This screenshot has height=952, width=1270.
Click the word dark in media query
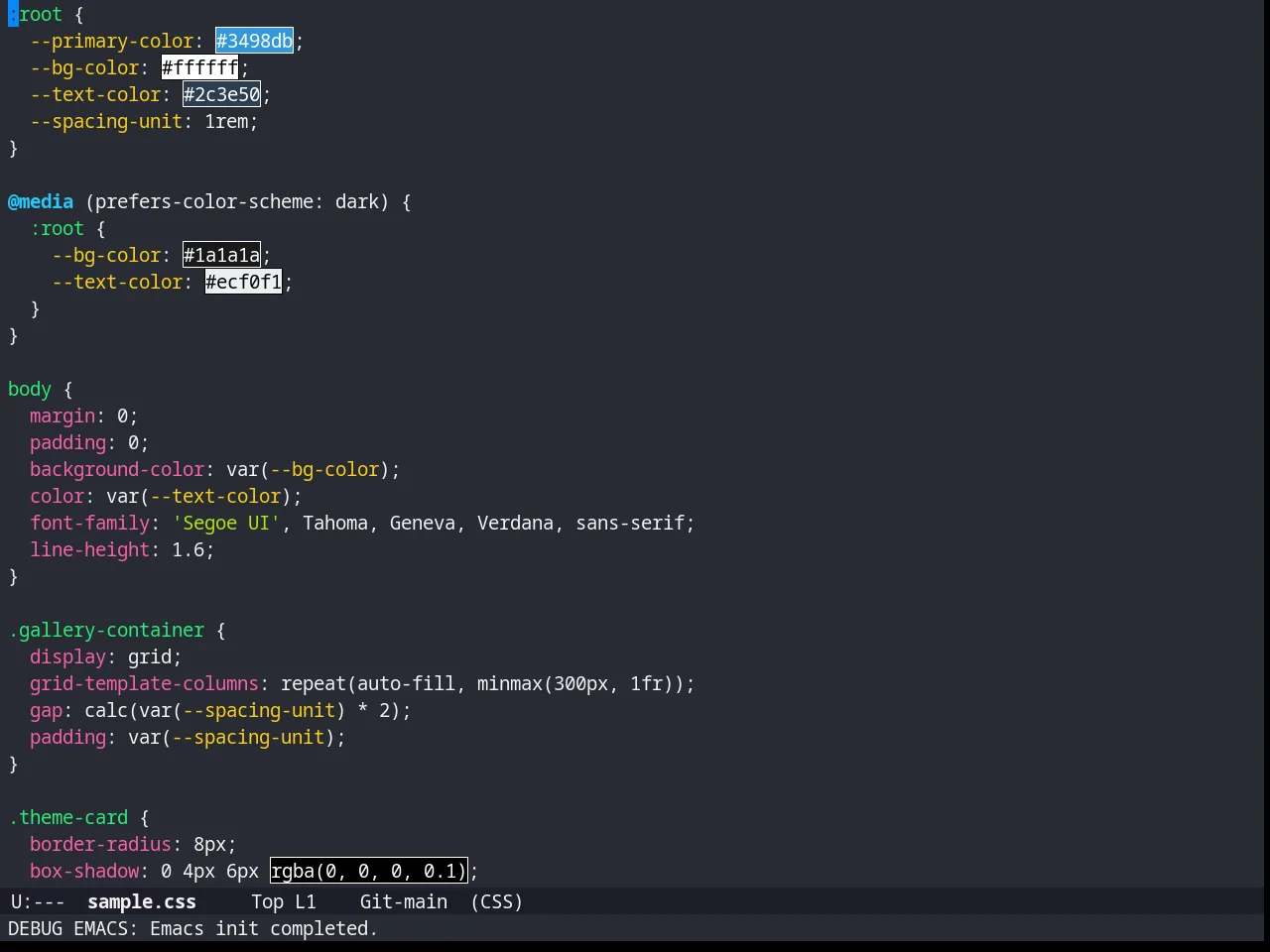point(357,201)
